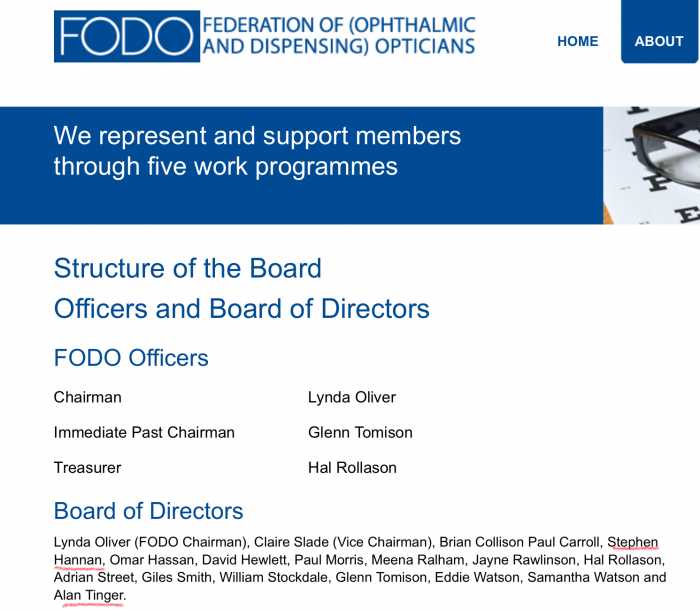This screenshot has height=610, width=700.
Task: Click the blue banner headline text
Action: pos(257,151)
